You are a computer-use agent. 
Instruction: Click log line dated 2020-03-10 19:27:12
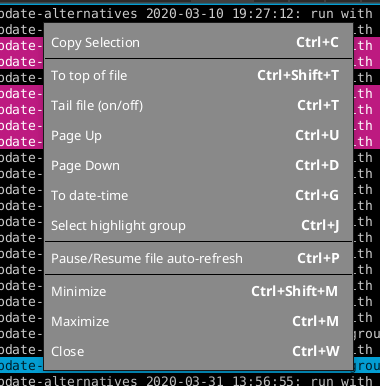point(190,14)
